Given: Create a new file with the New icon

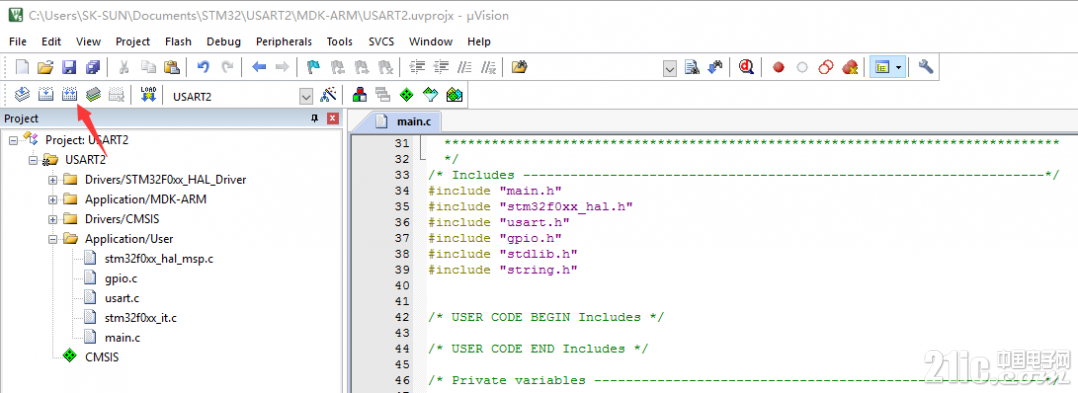Looking at the screenshot, I should pos(22,67).
